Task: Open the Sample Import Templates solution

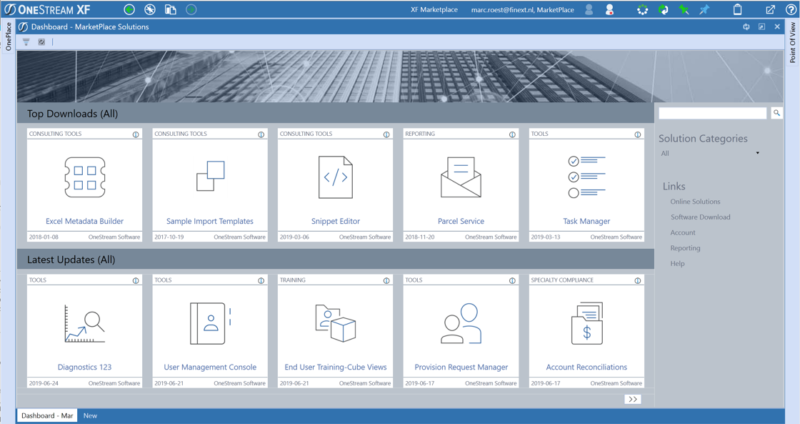Action: 210,221
